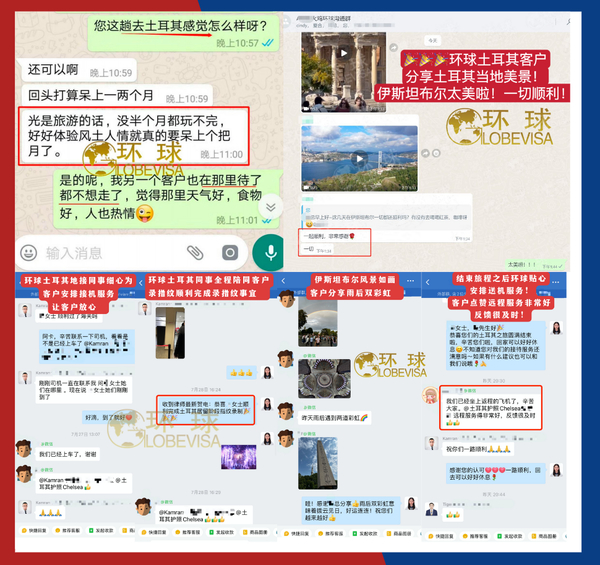Select the 昨天雨后遇到两道彩虹 message

click(x=334, y=418)
